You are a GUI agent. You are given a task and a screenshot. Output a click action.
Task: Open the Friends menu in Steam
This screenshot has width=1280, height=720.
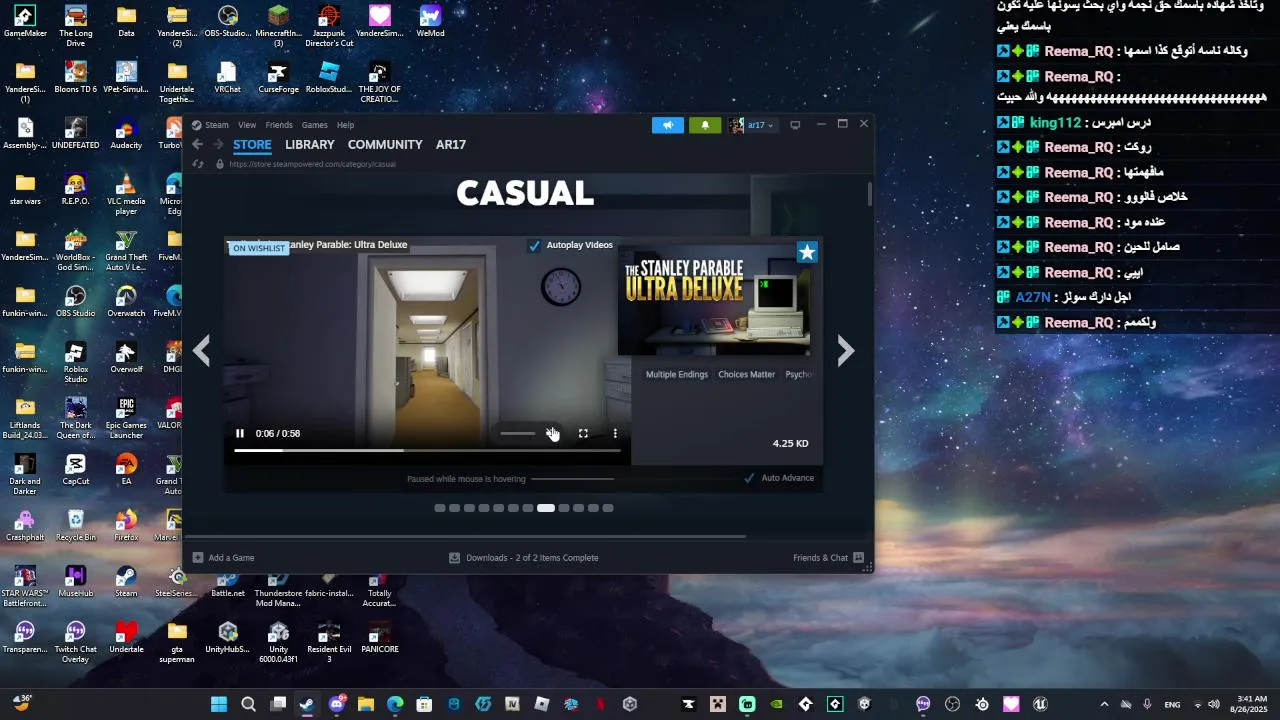[279, 125]
